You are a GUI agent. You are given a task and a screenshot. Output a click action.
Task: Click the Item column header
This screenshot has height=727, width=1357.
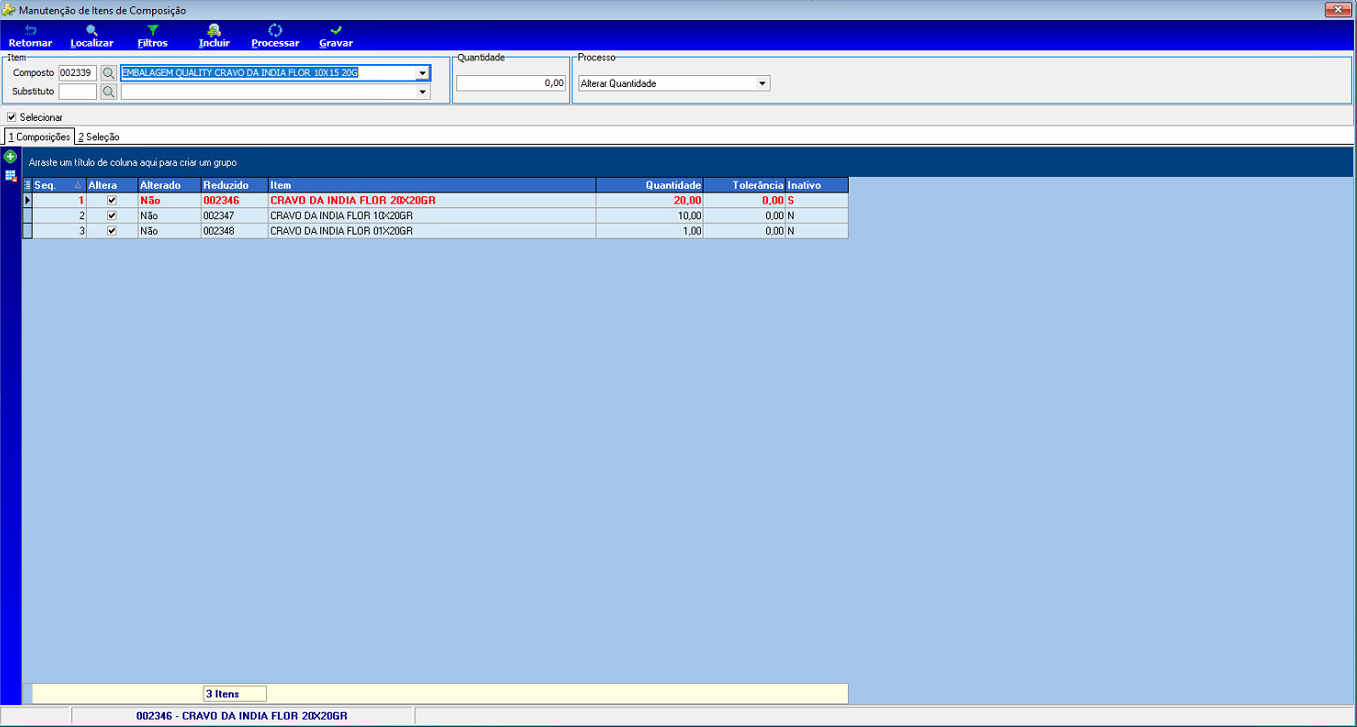point(432,185)
